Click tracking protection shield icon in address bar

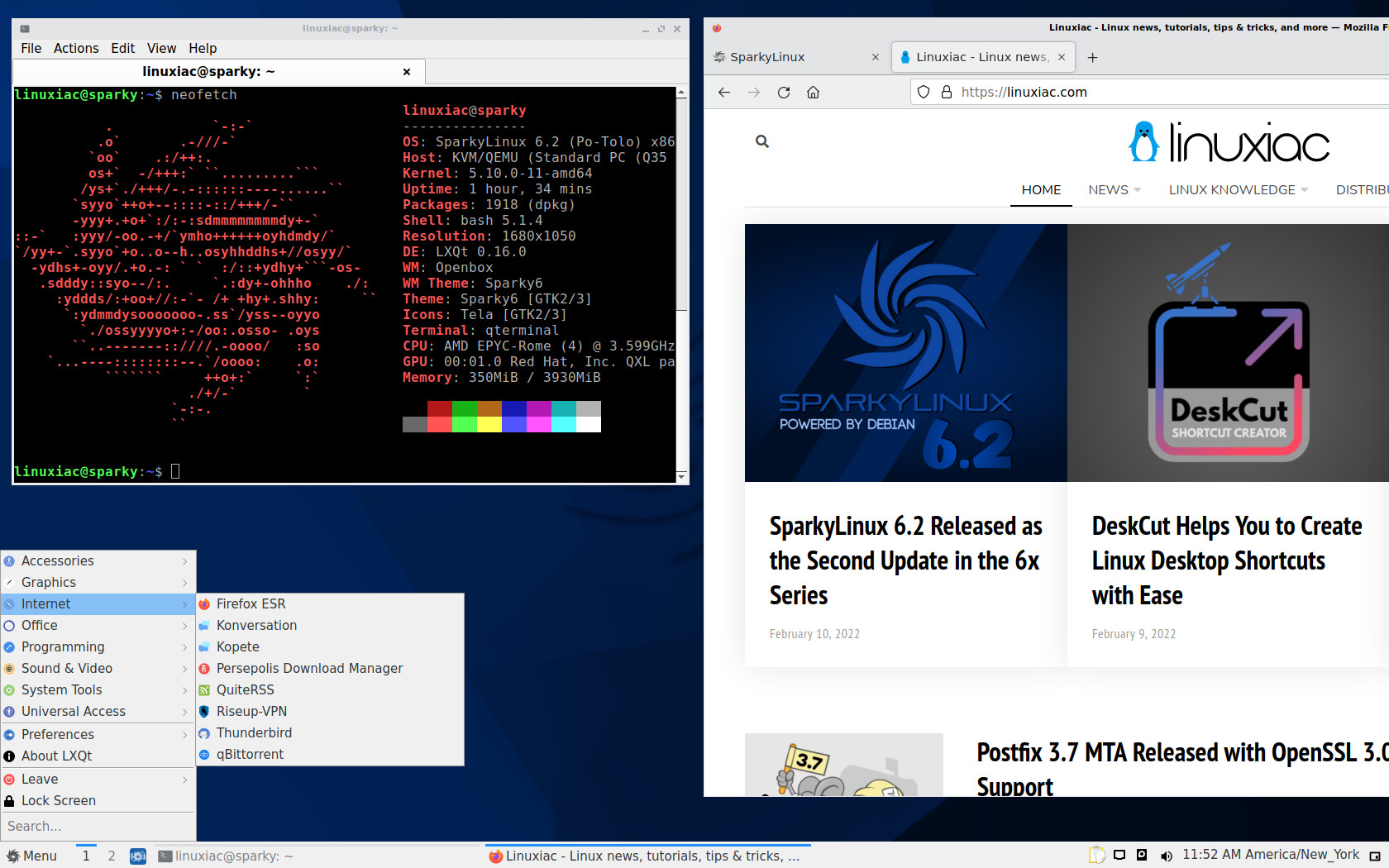(924, 93)
